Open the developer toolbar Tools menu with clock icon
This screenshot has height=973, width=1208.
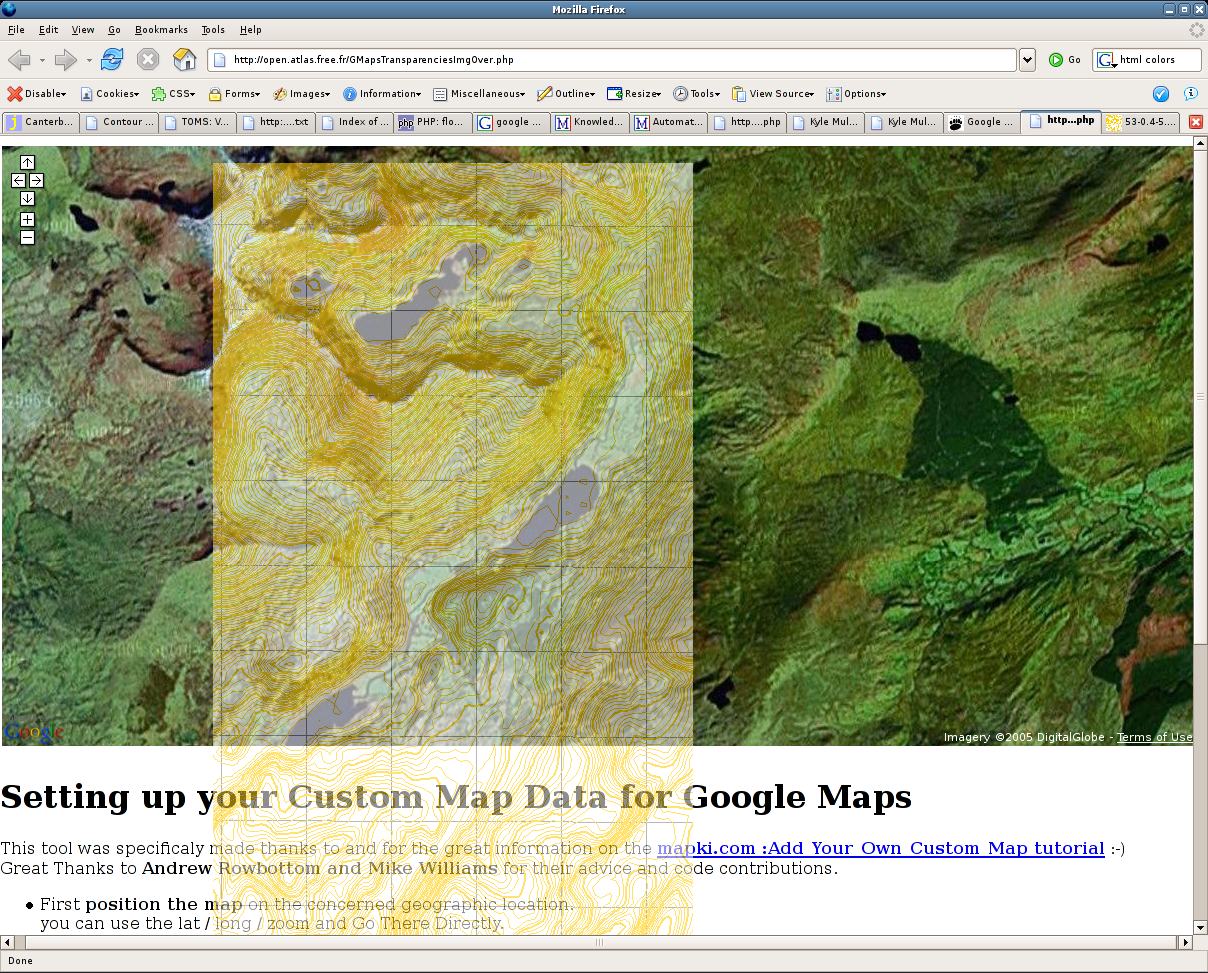point(696,94)
